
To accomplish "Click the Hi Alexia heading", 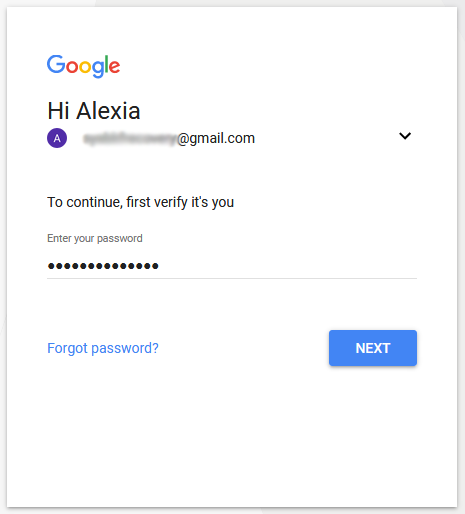I will pos(94,111).
